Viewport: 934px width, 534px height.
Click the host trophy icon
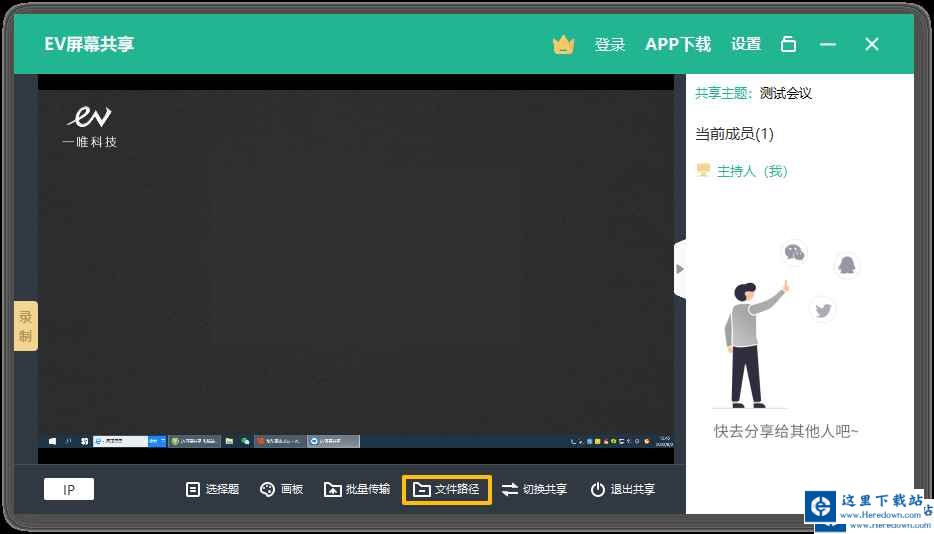tap(703, 170)
